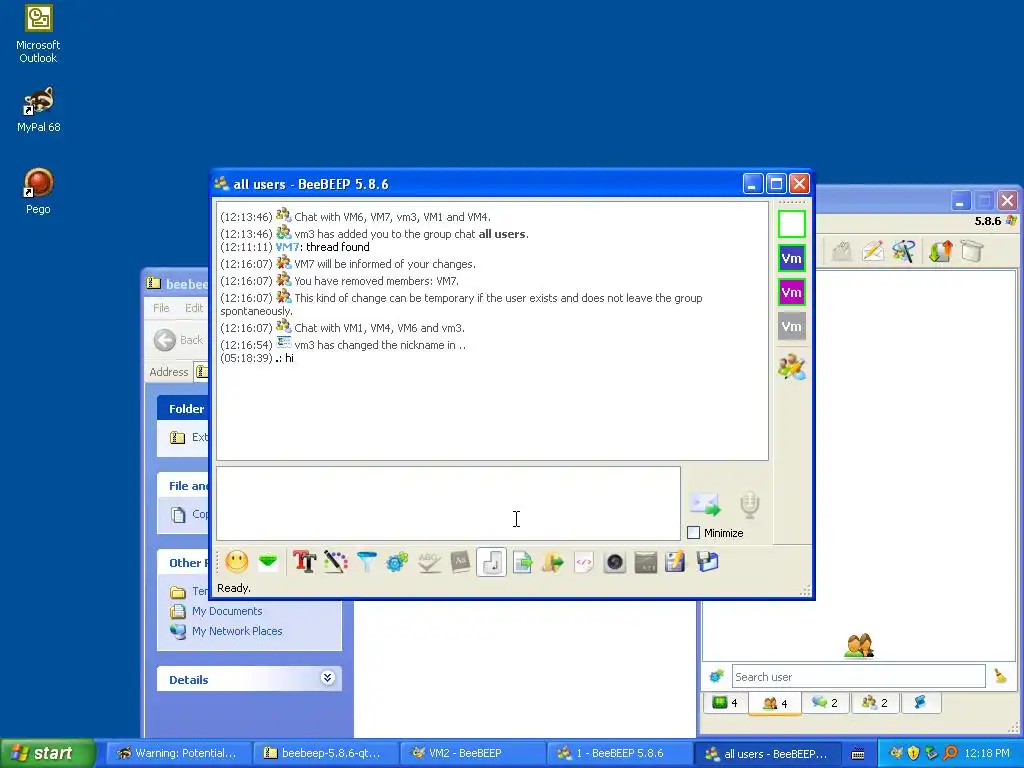Viewport: 1024px width, 768px height.
Task: Choose chat font color with pencil icon
Action: click(x=336, y=562)
